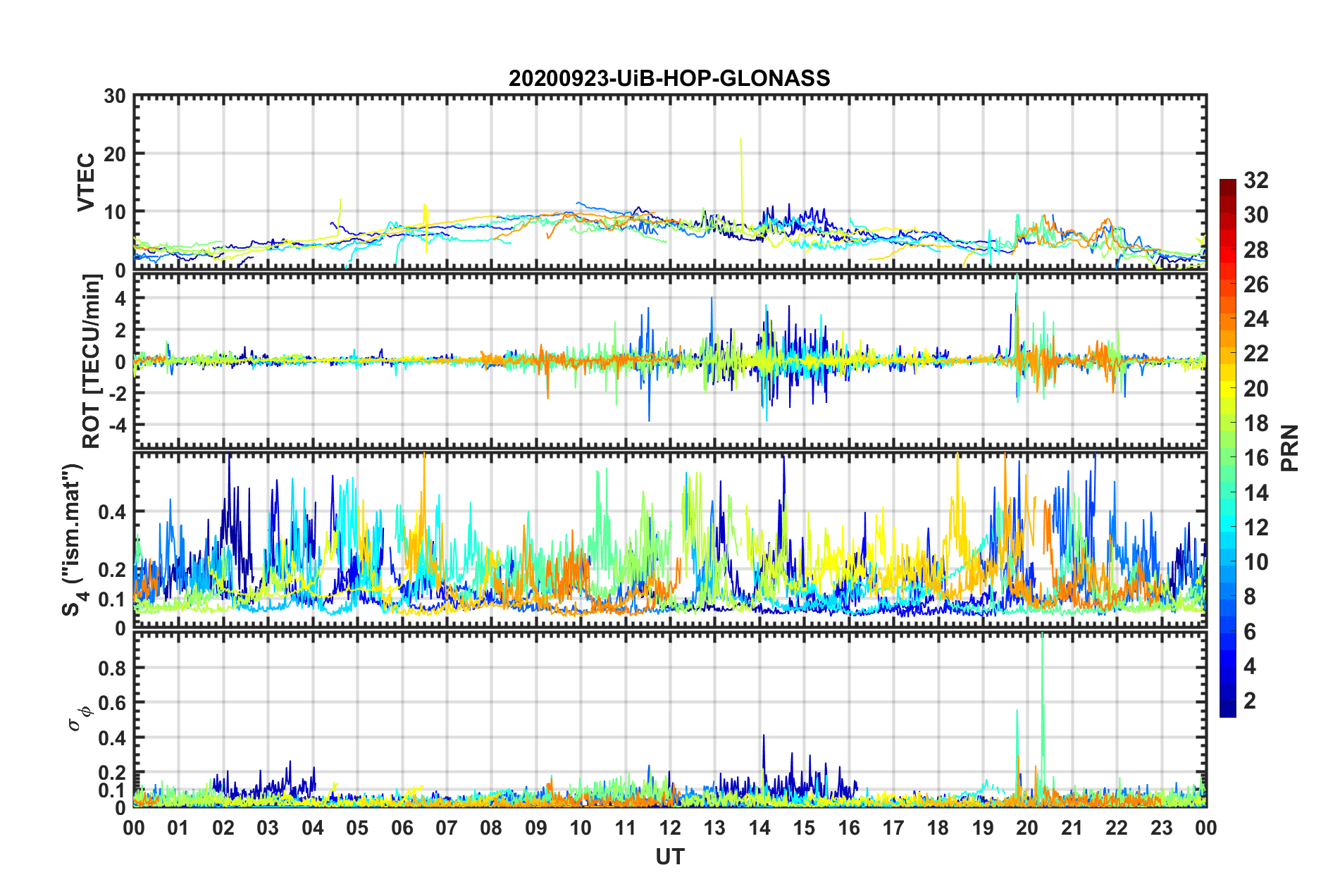Click x-axis tick label 23
The height and width of the screenshot is (896, 1340).
click(1161, 828)
